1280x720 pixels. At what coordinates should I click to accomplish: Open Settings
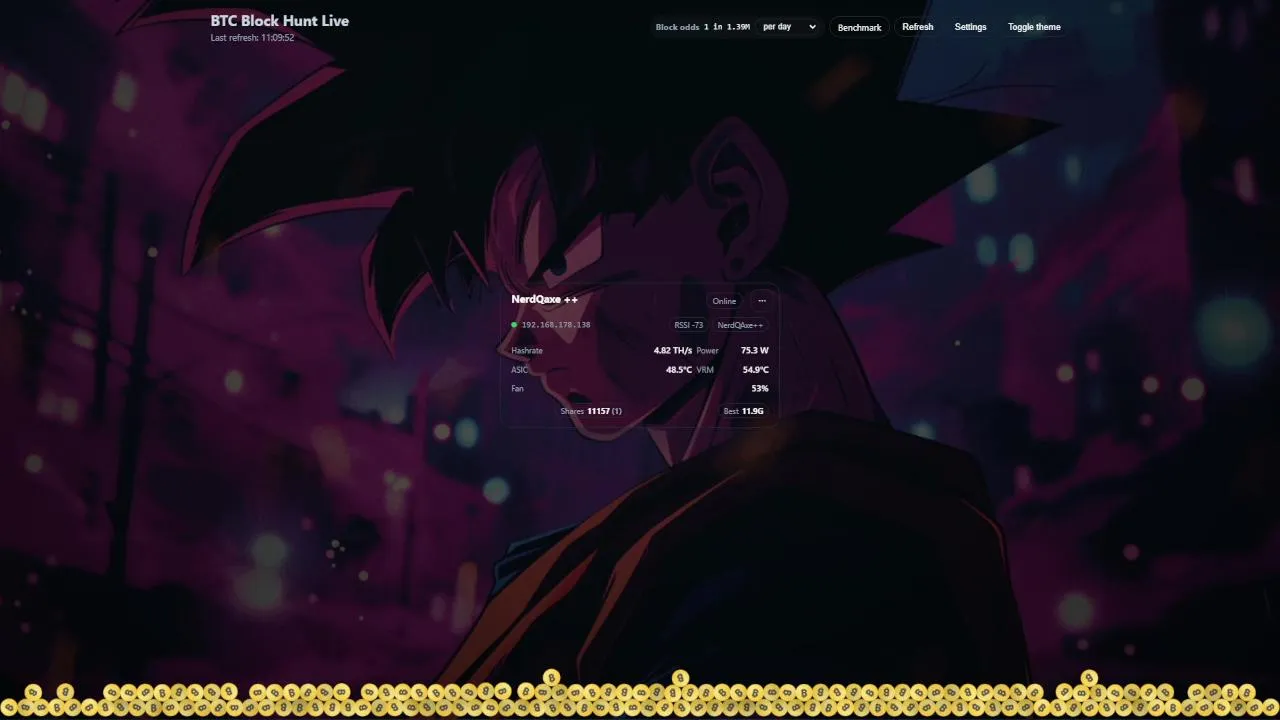[x=970, y=27]
